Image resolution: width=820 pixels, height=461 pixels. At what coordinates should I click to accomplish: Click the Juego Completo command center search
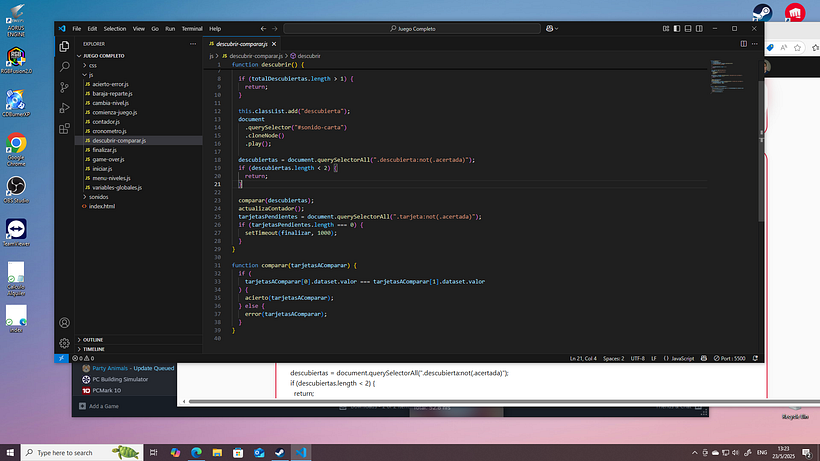pyautogui.click(x=412, y=29)
